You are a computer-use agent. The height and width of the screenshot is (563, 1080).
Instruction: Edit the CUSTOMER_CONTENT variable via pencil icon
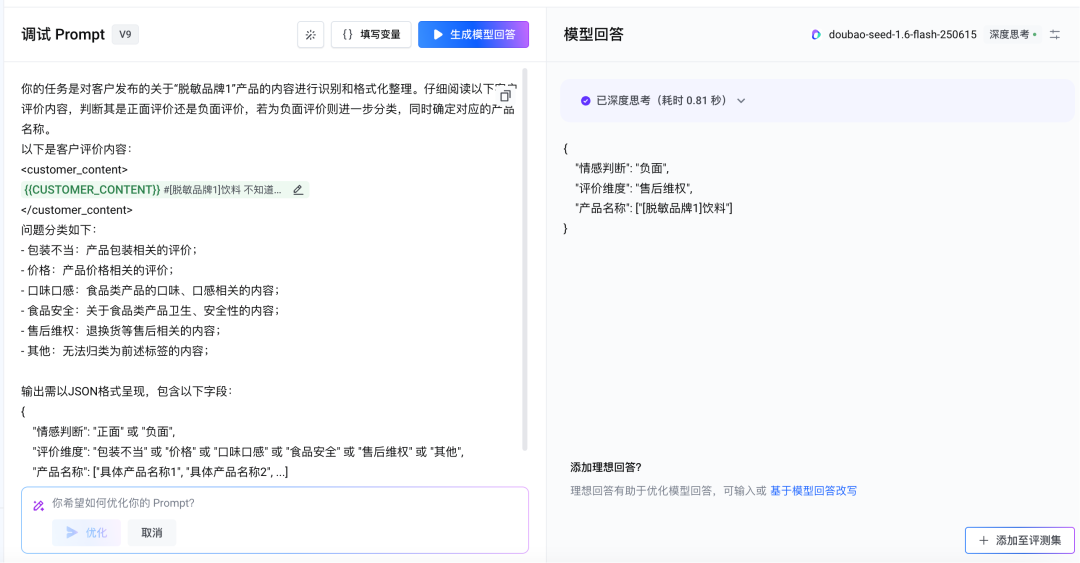point(298,190)
